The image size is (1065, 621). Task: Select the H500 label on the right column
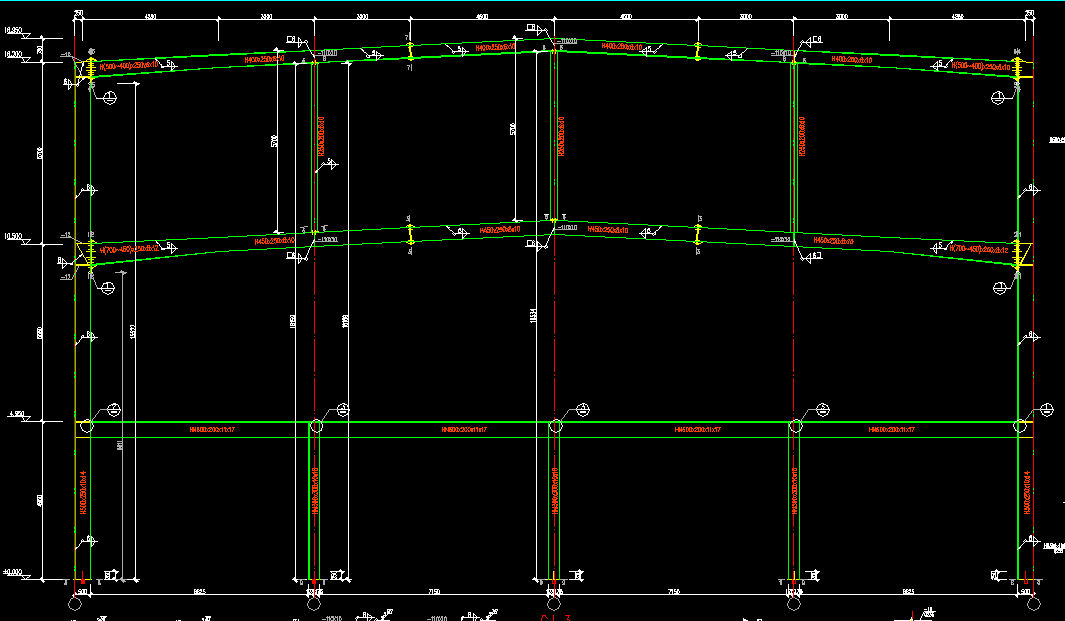1026,493
